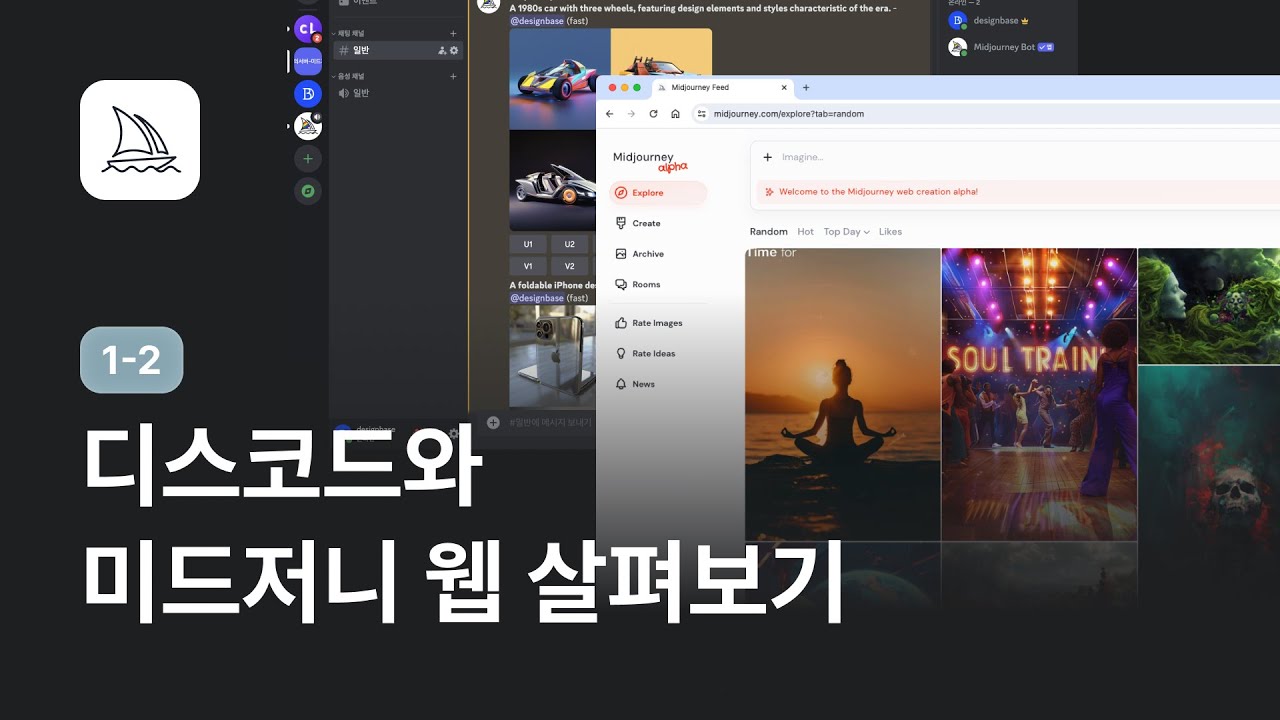Open Rooms with chat bubbles icon

pyautogui.click(x=638, y=284)
